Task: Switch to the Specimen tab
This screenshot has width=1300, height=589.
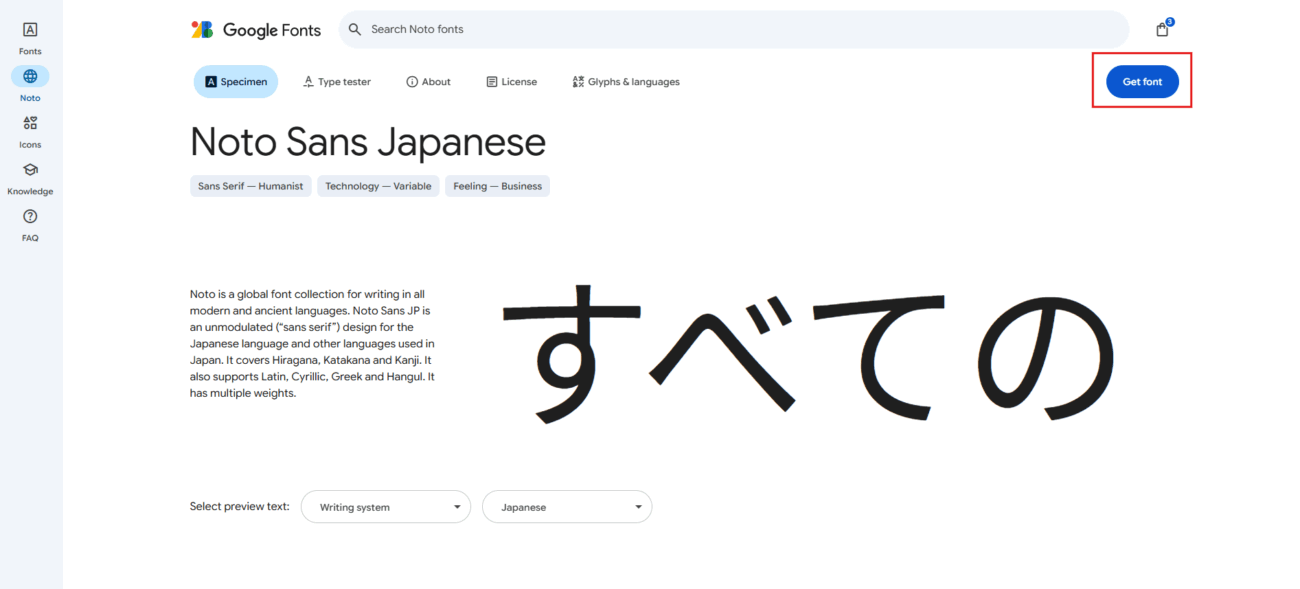Action: coord(236,82)
